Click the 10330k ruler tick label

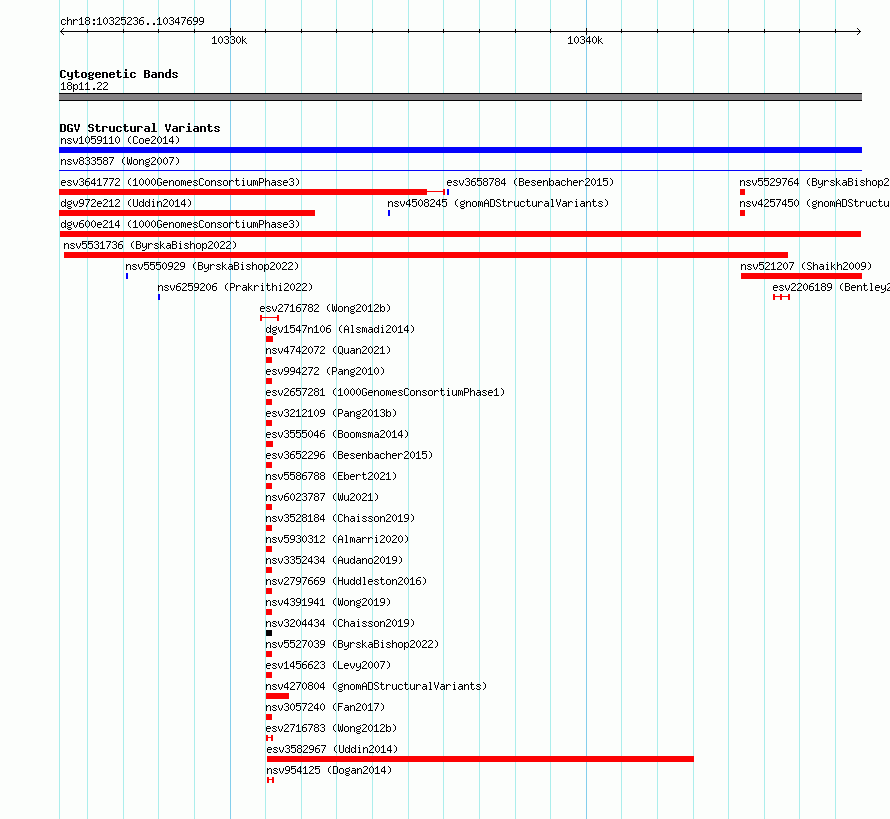coord(229,40)
